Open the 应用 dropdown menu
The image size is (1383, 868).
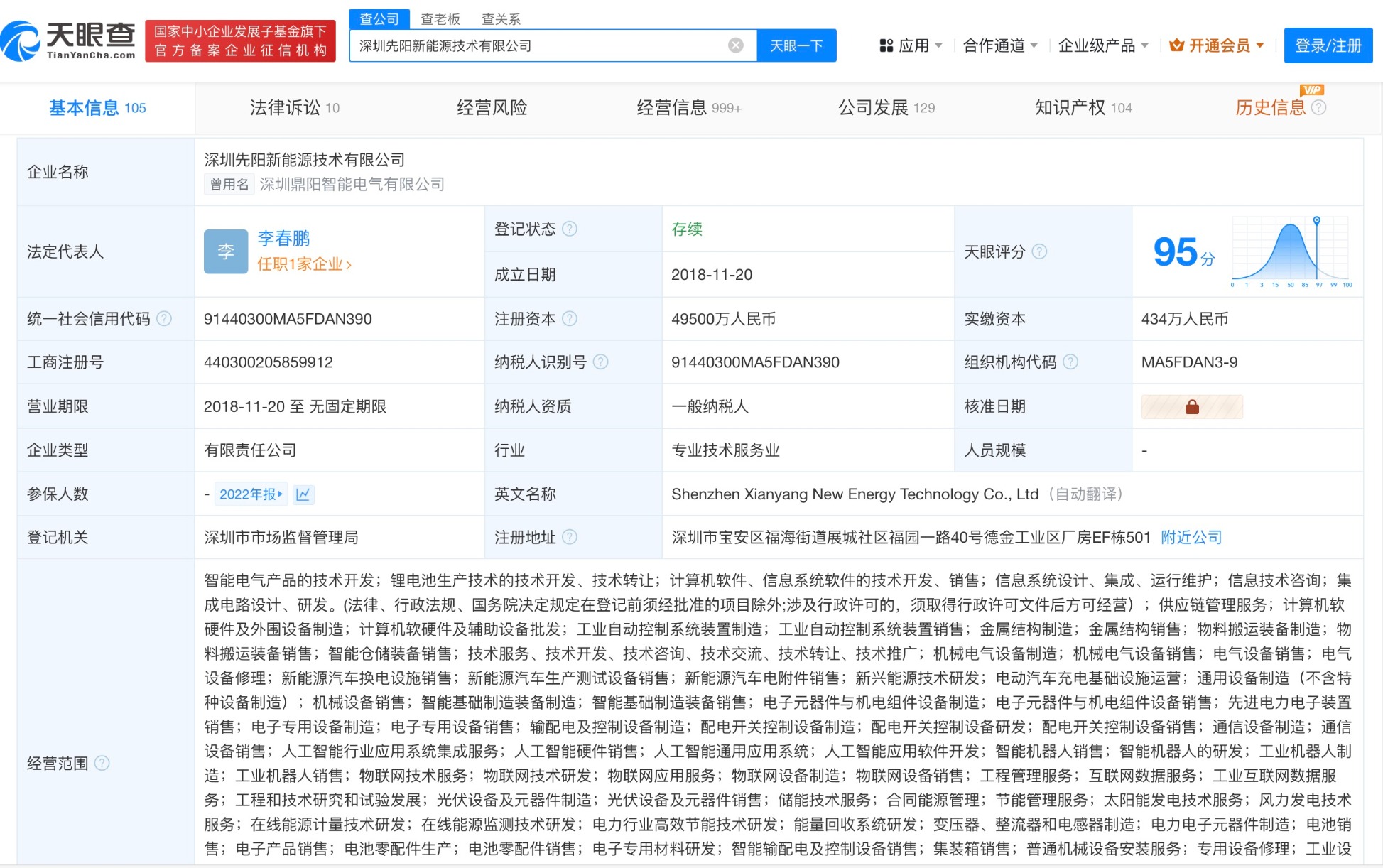coord(911,45)
